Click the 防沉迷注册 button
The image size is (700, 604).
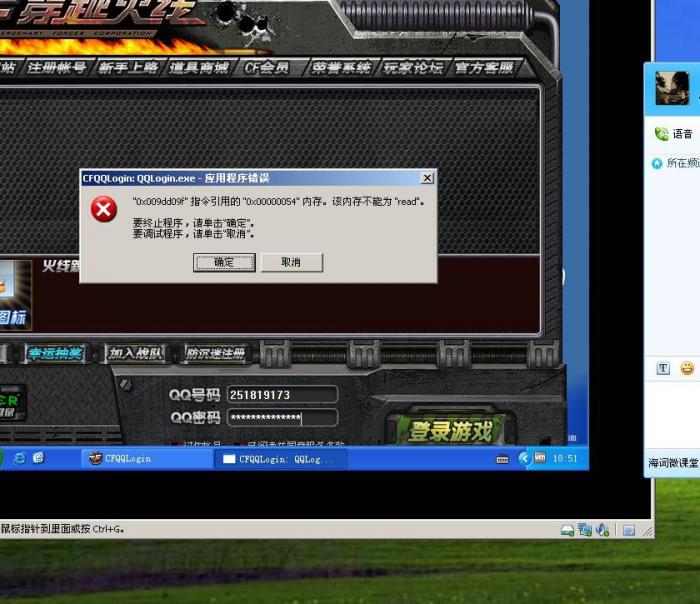pyautogui.click(x=215, y=354)
